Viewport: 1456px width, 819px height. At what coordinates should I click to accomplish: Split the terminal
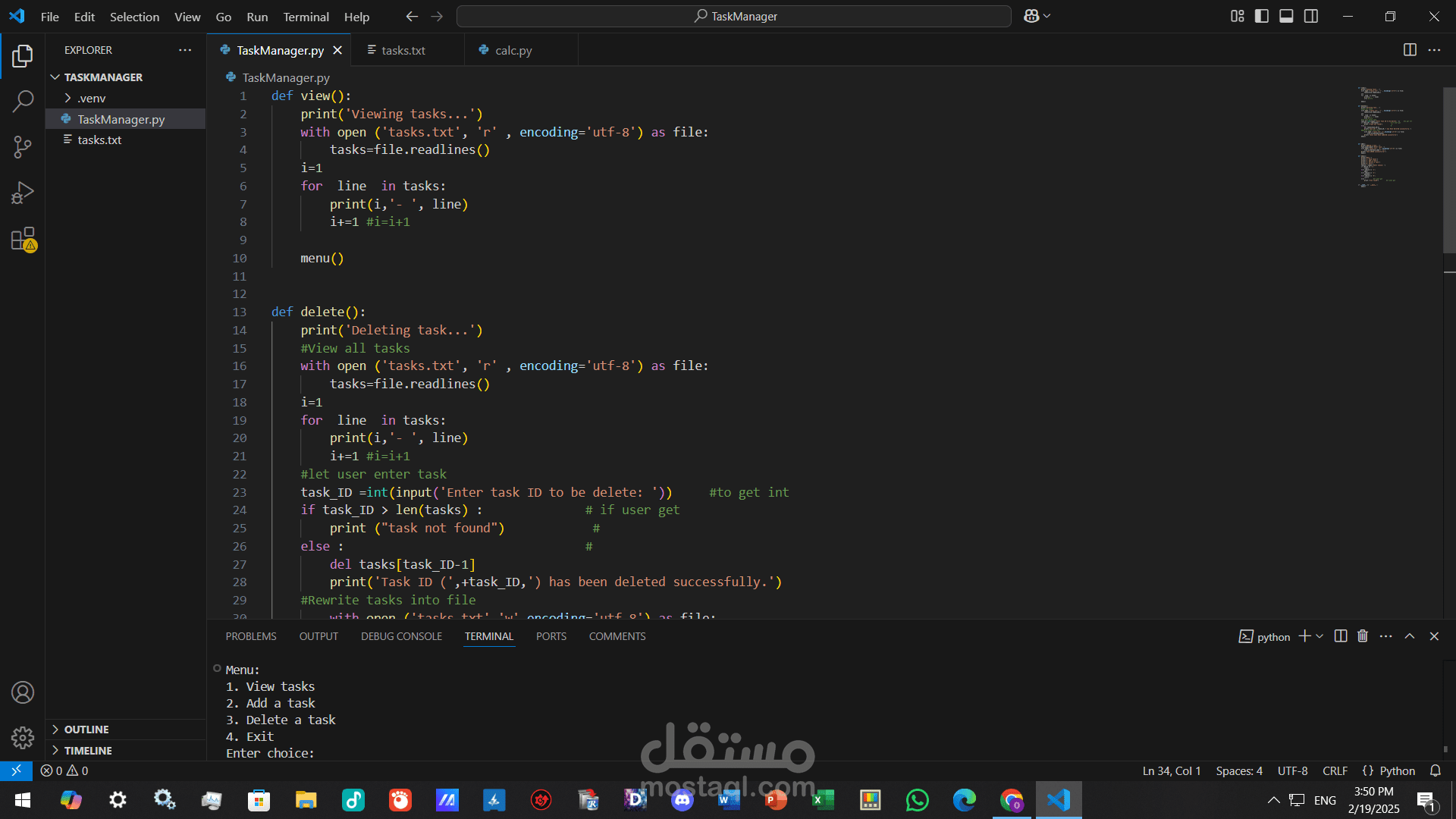tap(1341, 636)
